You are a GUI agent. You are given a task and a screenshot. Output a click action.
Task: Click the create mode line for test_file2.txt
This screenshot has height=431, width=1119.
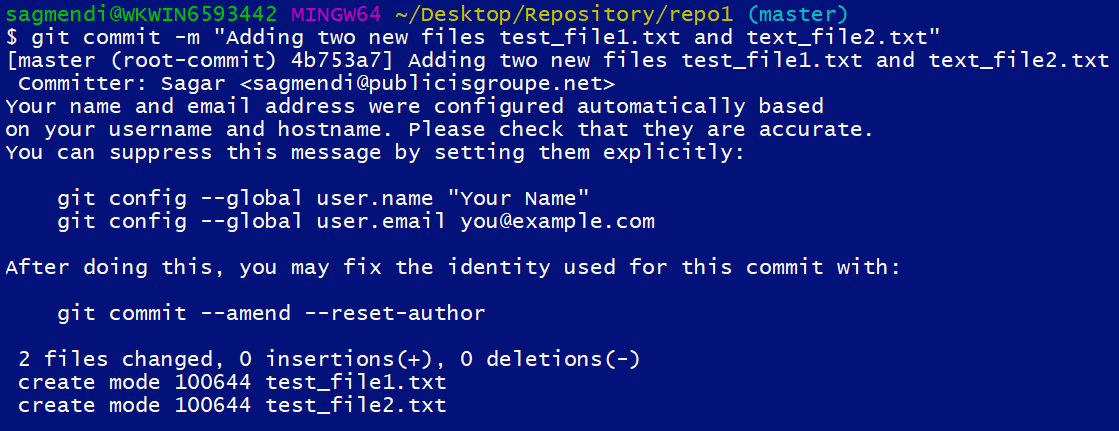coord(233,405)
